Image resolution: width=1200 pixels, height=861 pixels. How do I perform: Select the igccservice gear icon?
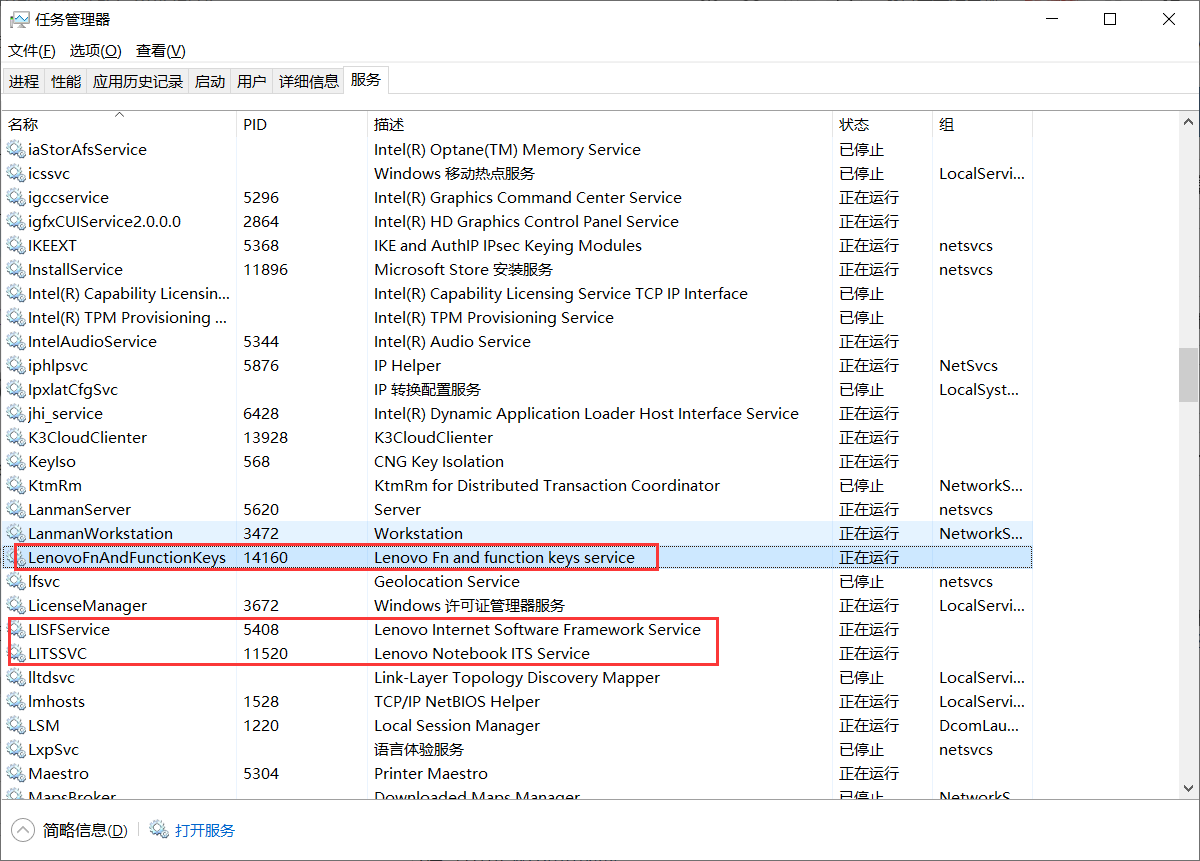pos(16,198)
